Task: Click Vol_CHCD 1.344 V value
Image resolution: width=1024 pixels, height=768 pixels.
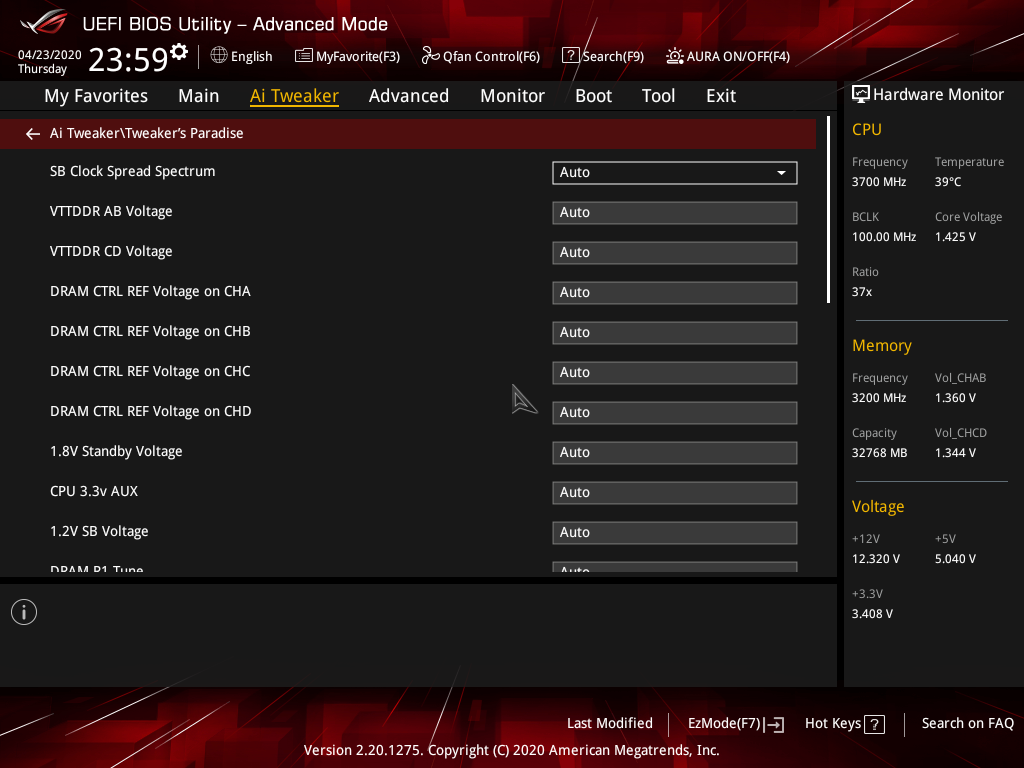Action: point(955,453)
